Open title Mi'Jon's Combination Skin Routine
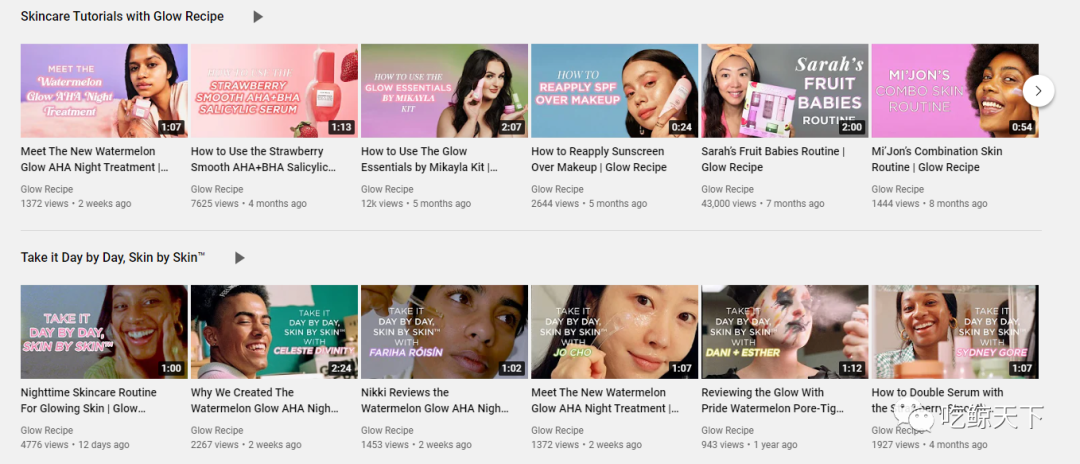This screenshot has width=1080, height=464. (937, 159)
